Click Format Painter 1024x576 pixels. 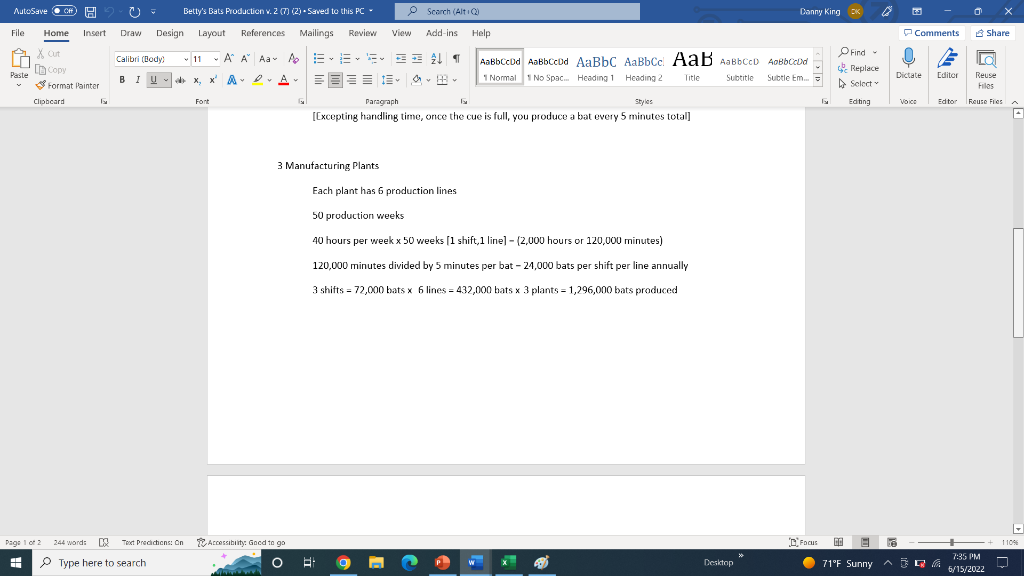coord(67,86)
